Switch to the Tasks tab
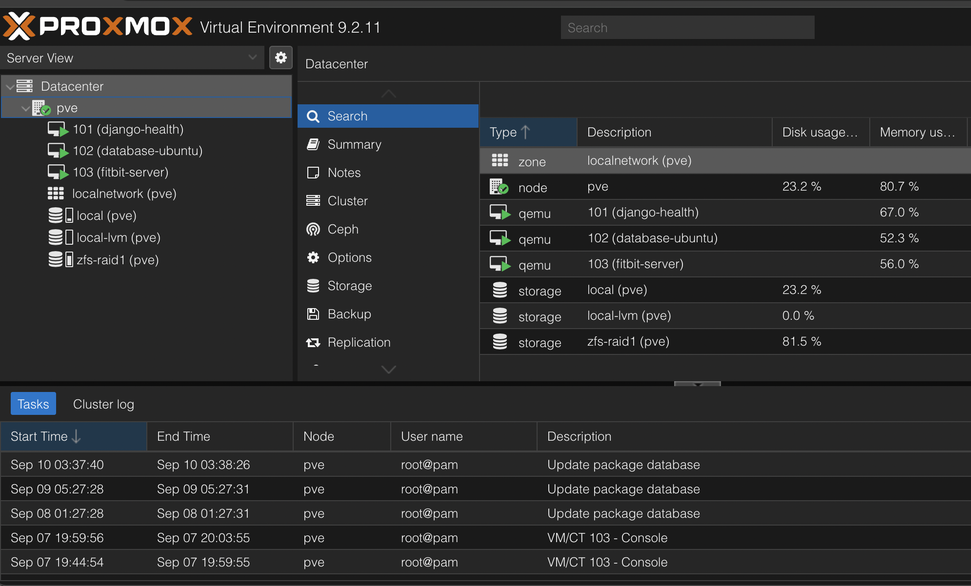This screenshot has height=586, width=971. point(33,404)
